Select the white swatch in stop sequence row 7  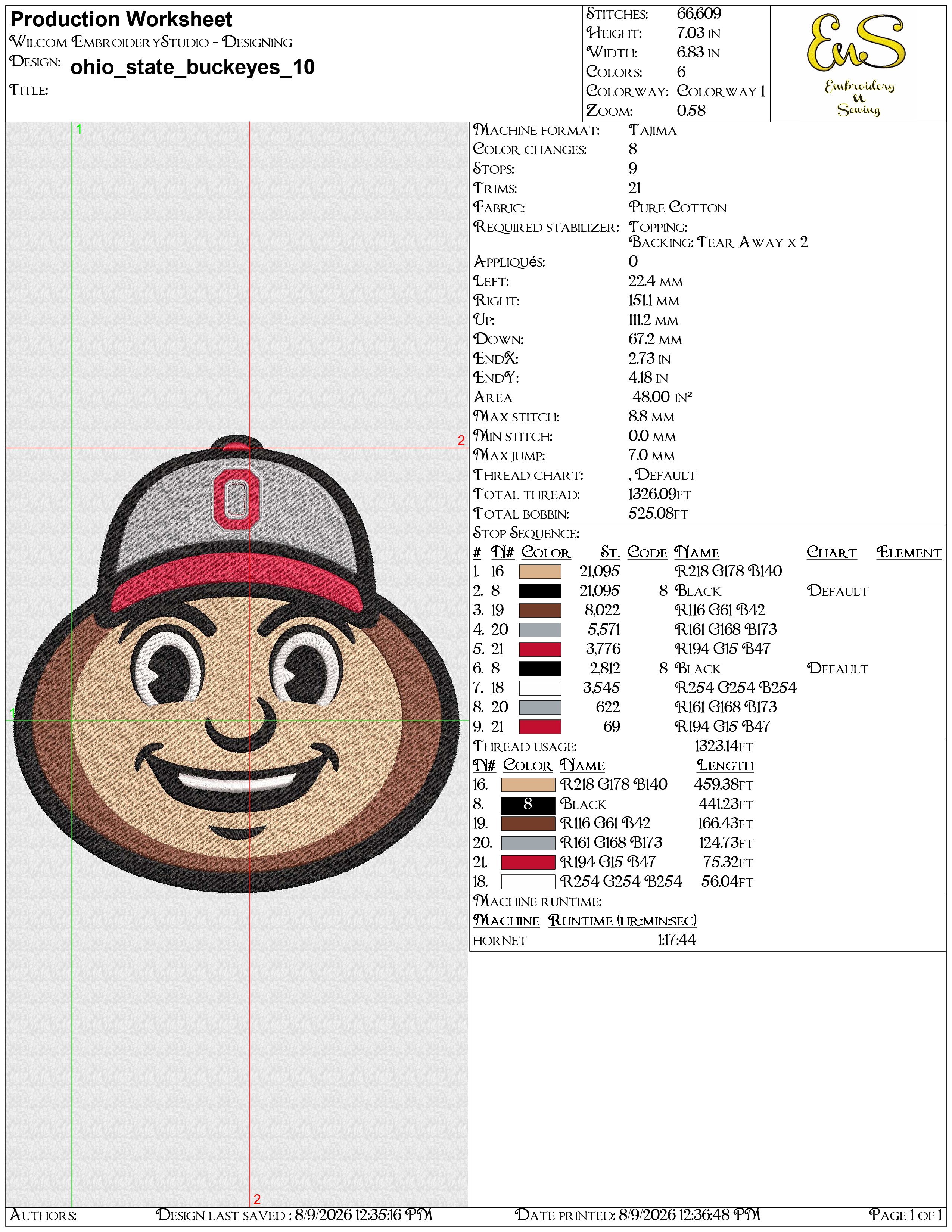(540, 688)
